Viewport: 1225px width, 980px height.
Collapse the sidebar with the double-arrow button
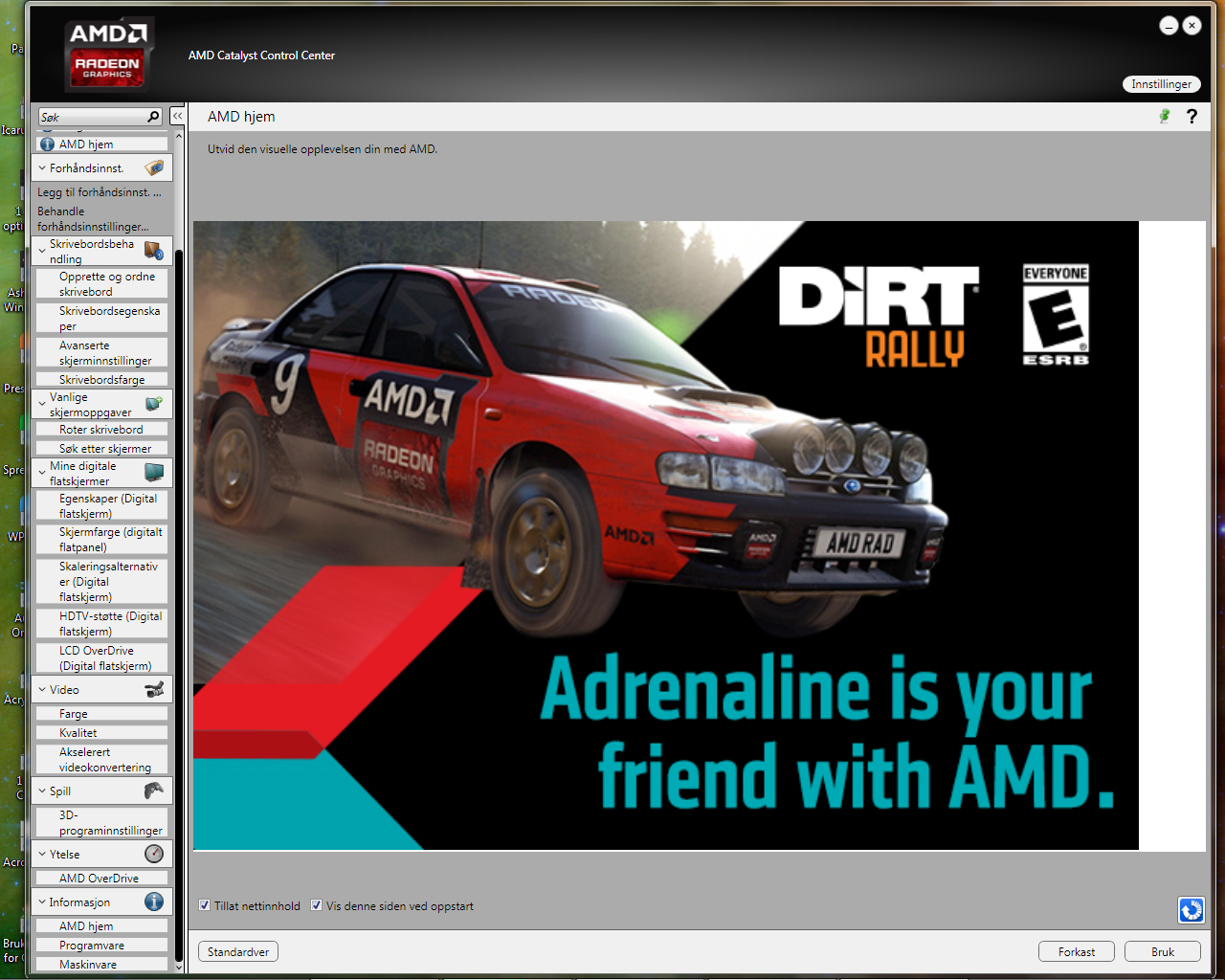177,116
